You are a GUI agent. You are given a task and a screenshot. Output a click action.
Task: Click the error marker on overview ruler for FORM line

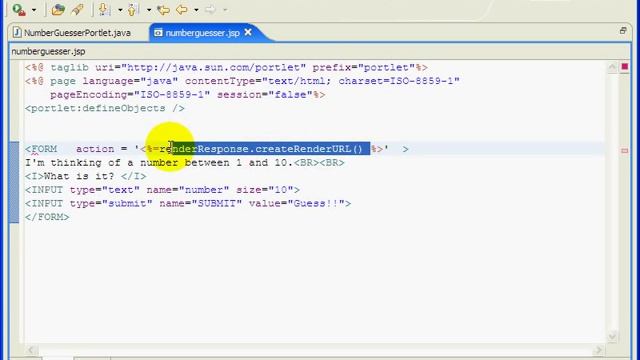click(624, 151)
